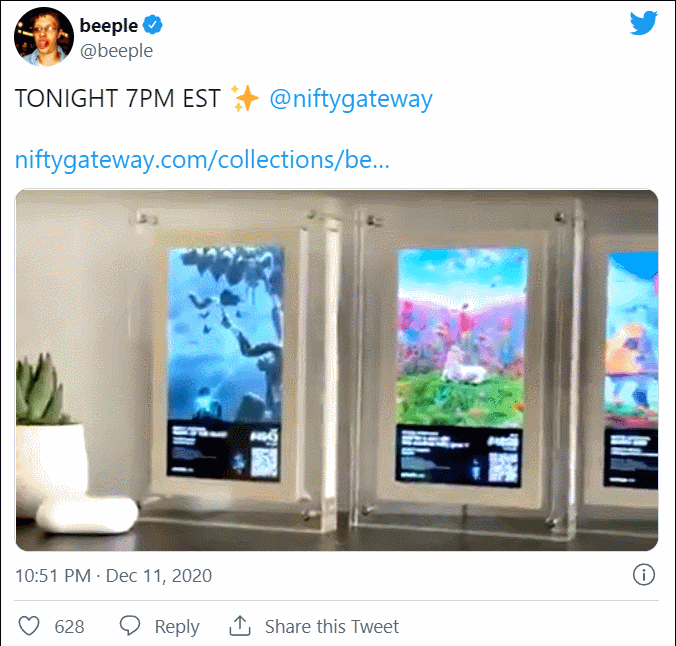The height and width of the screenshot is (646, 676).
Task: Open the @beeple handle link
Action: point(116,51)
